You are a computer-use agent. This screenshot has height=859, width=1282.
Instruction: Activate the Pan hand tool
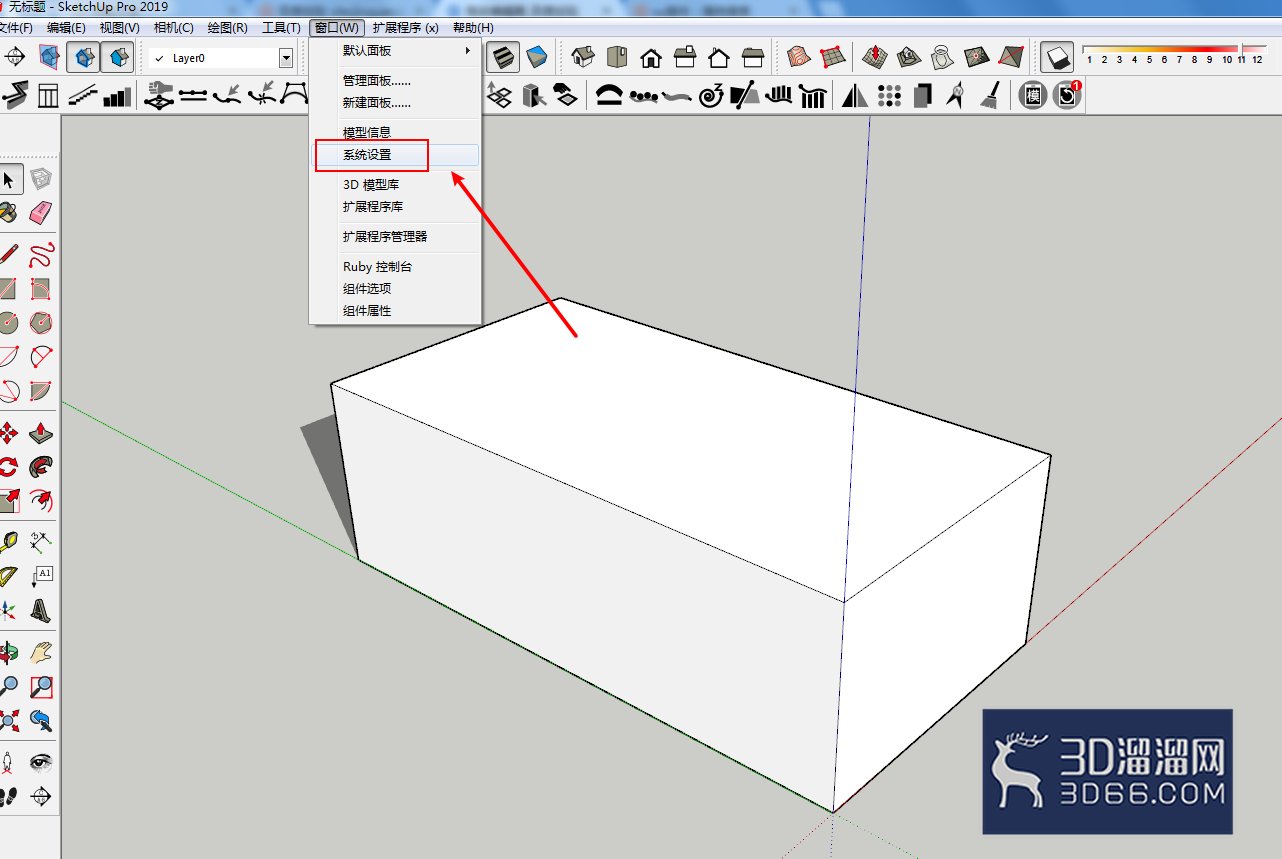[41, 653]
